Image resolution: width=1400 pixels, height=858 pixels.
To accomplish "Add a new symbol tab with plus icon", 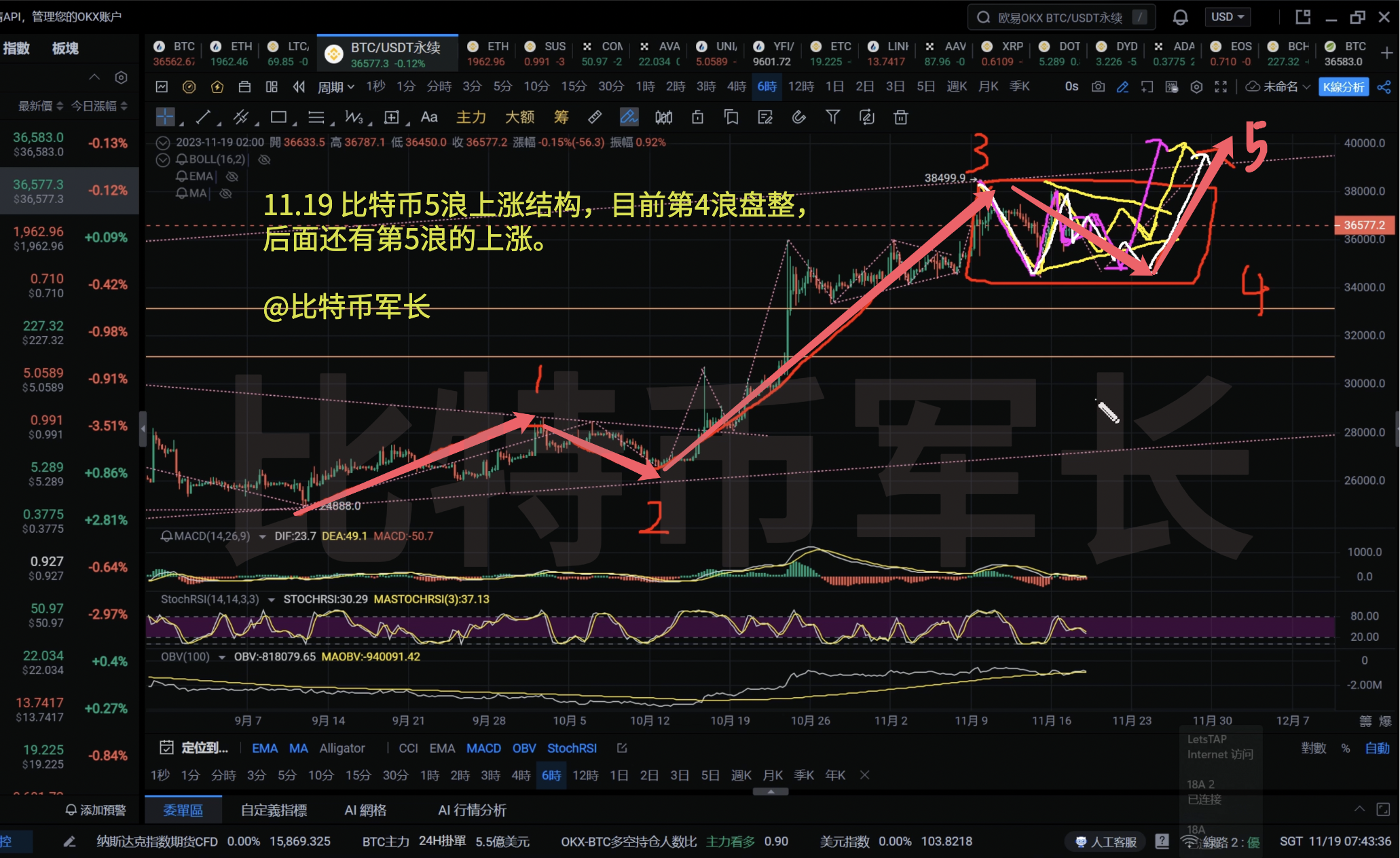I will 1386,53.
